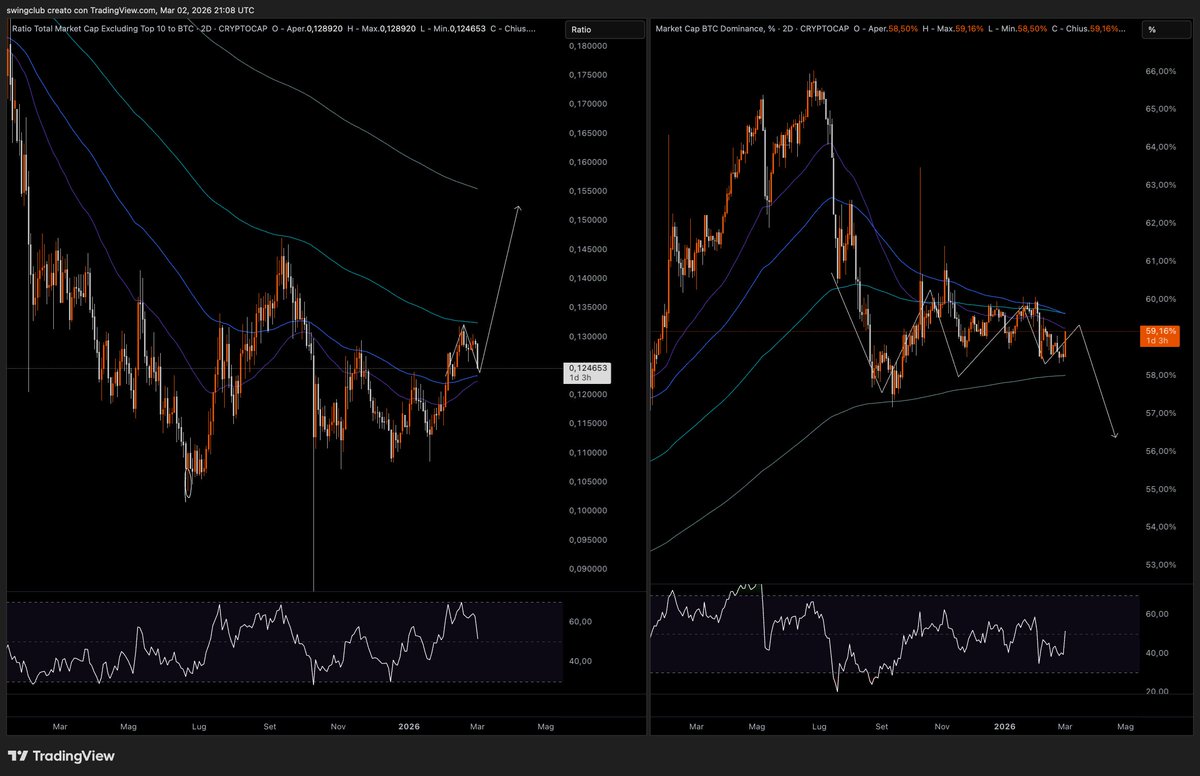Viewport: 1200px width, 776px height.
Task: Click the 40,00 RSI level on left chart
Action: pos(581,660)
